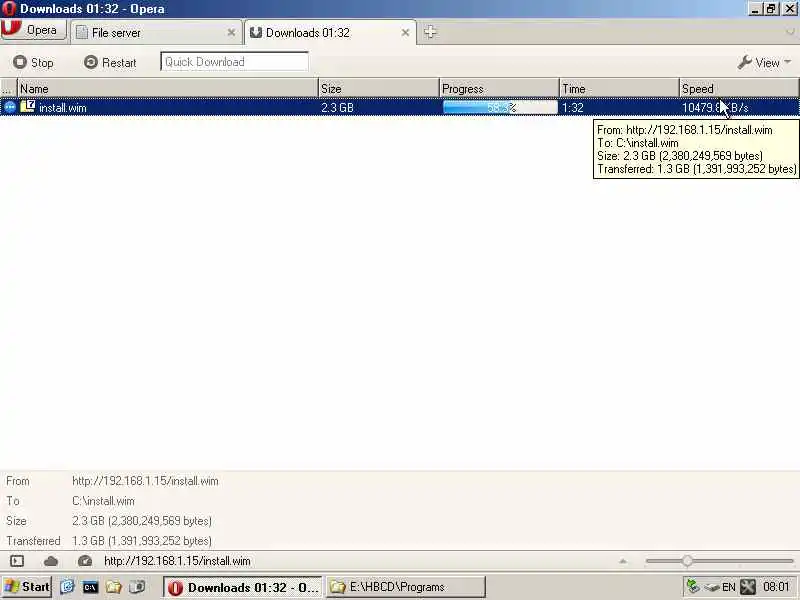800x600 pixels.
Task: Activate Opera Downloads taskbar button
Action: 243,587
